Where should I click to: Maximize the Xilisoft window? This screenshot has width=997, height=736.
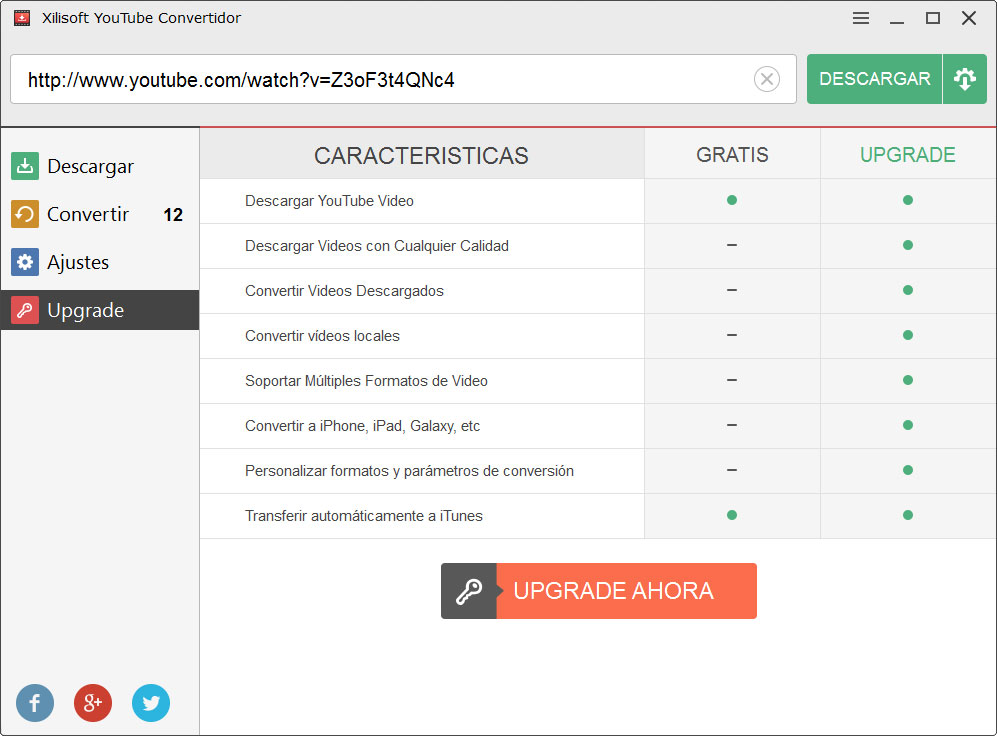click(x=933, y=18)
